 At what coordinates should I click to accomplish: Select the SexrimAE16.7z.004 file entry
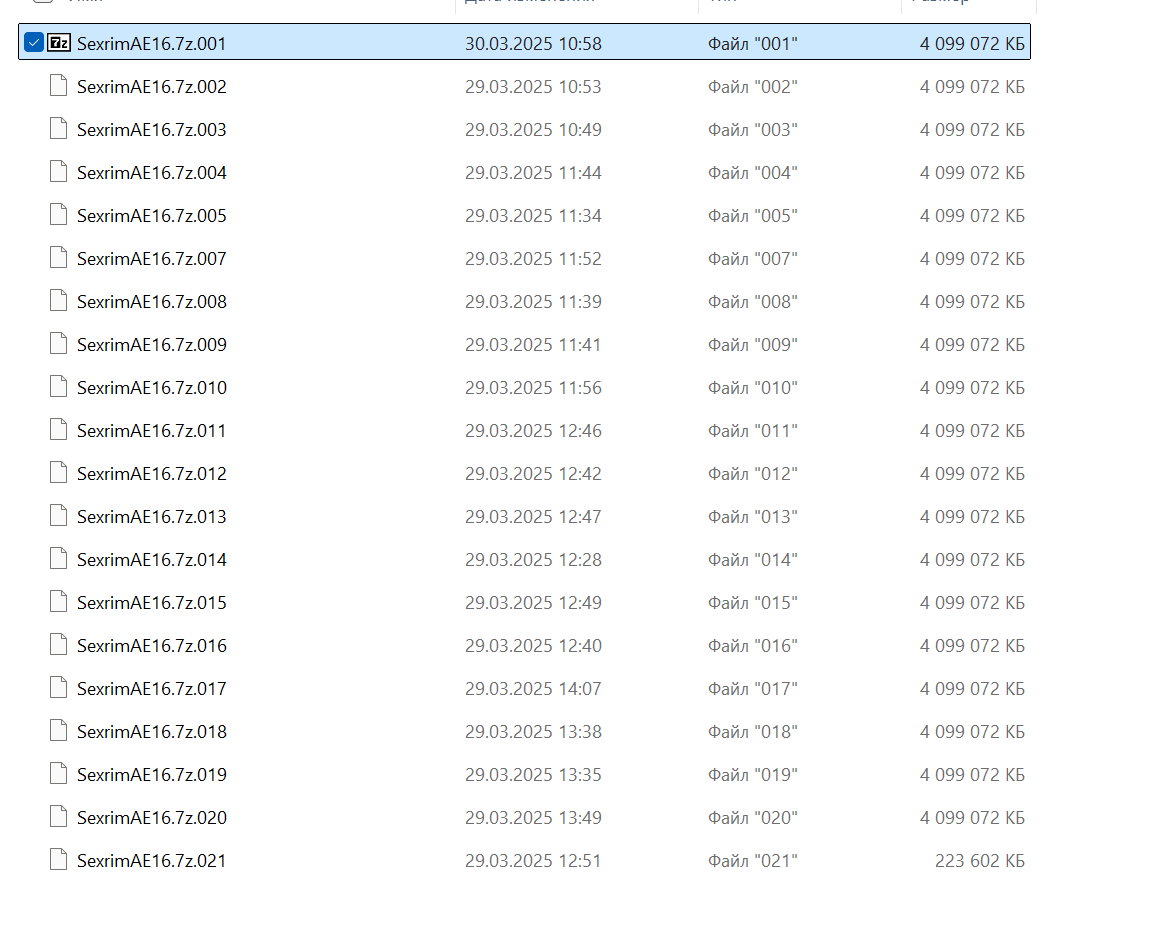point(151,173)
